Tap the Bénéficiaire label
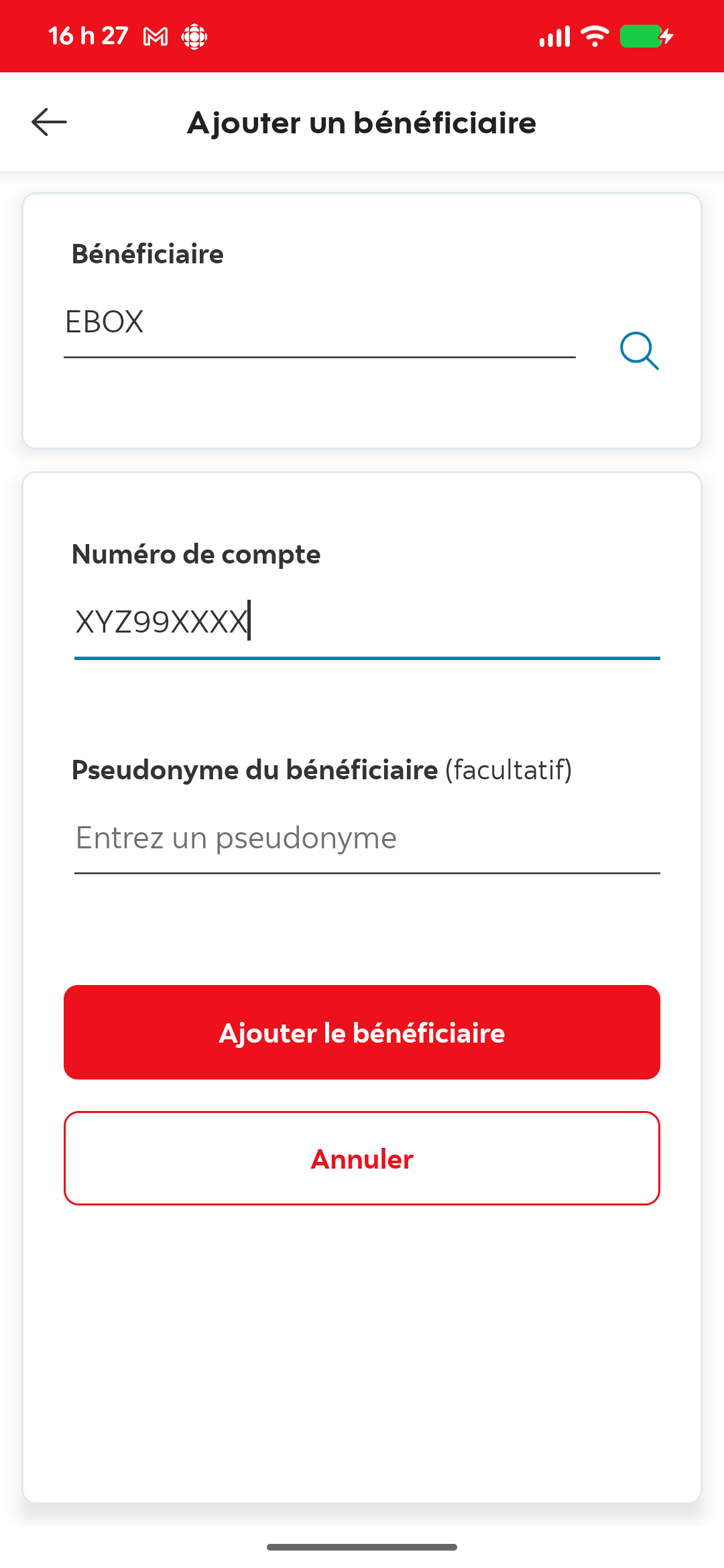 [x=147, y=255]
